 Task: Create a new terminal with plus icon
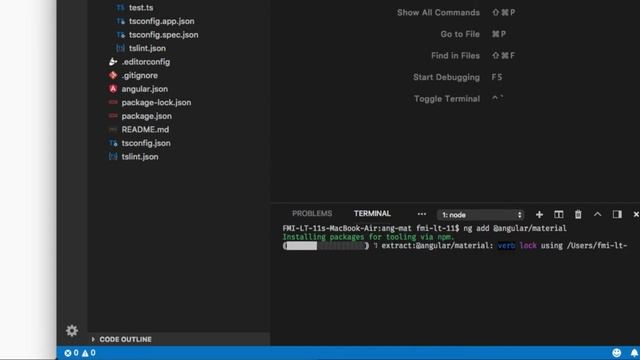click(x=539, y=215)
